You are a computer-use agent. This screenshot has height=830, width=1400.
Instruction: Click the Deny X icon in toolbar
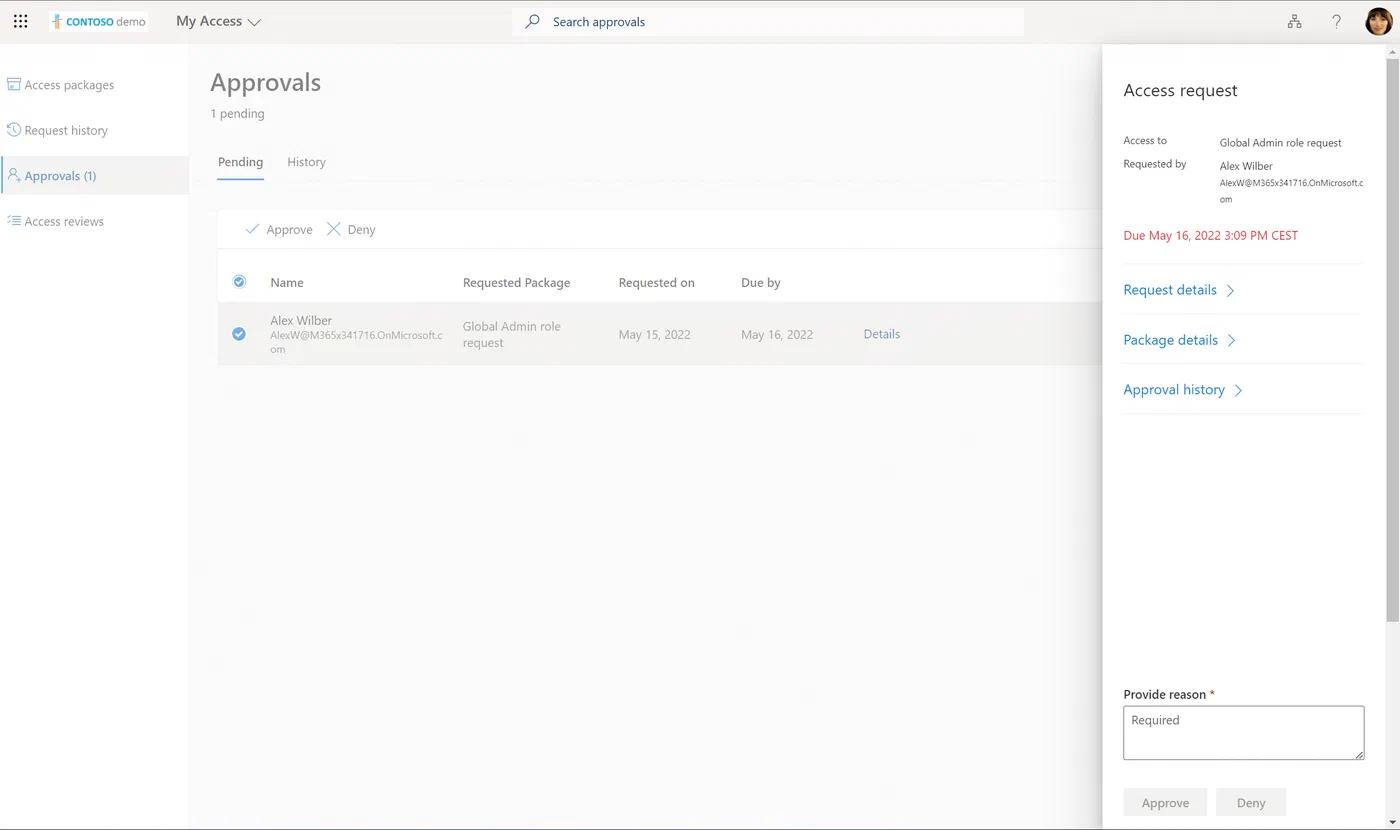pyautogui.click(x=334, y=229)
